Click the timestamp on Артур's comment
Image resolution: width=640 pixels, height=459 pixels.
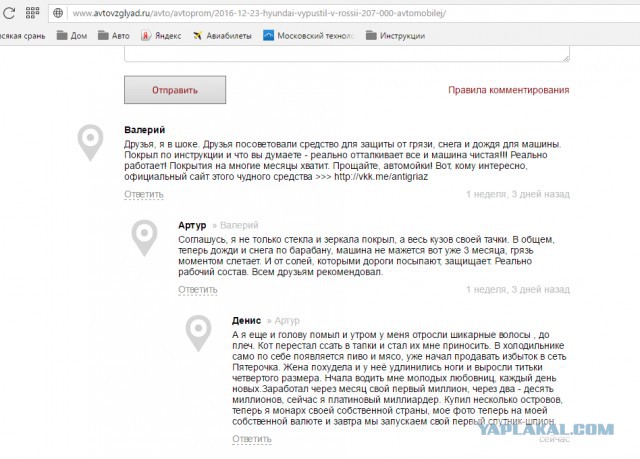pos(518,290)
